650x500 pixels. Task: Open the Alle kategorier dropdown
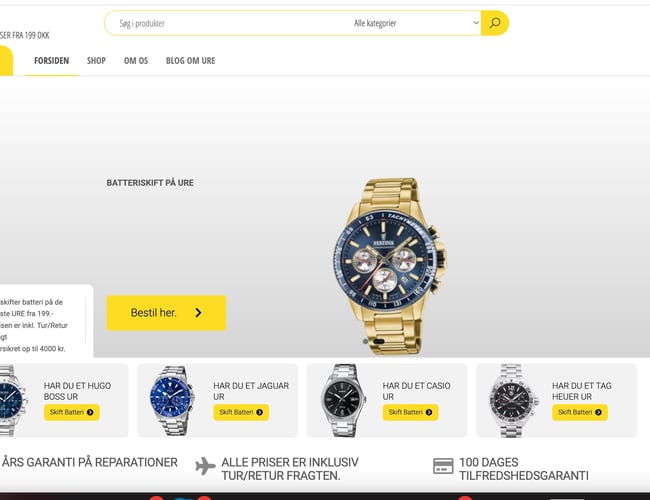click(415, 23)
